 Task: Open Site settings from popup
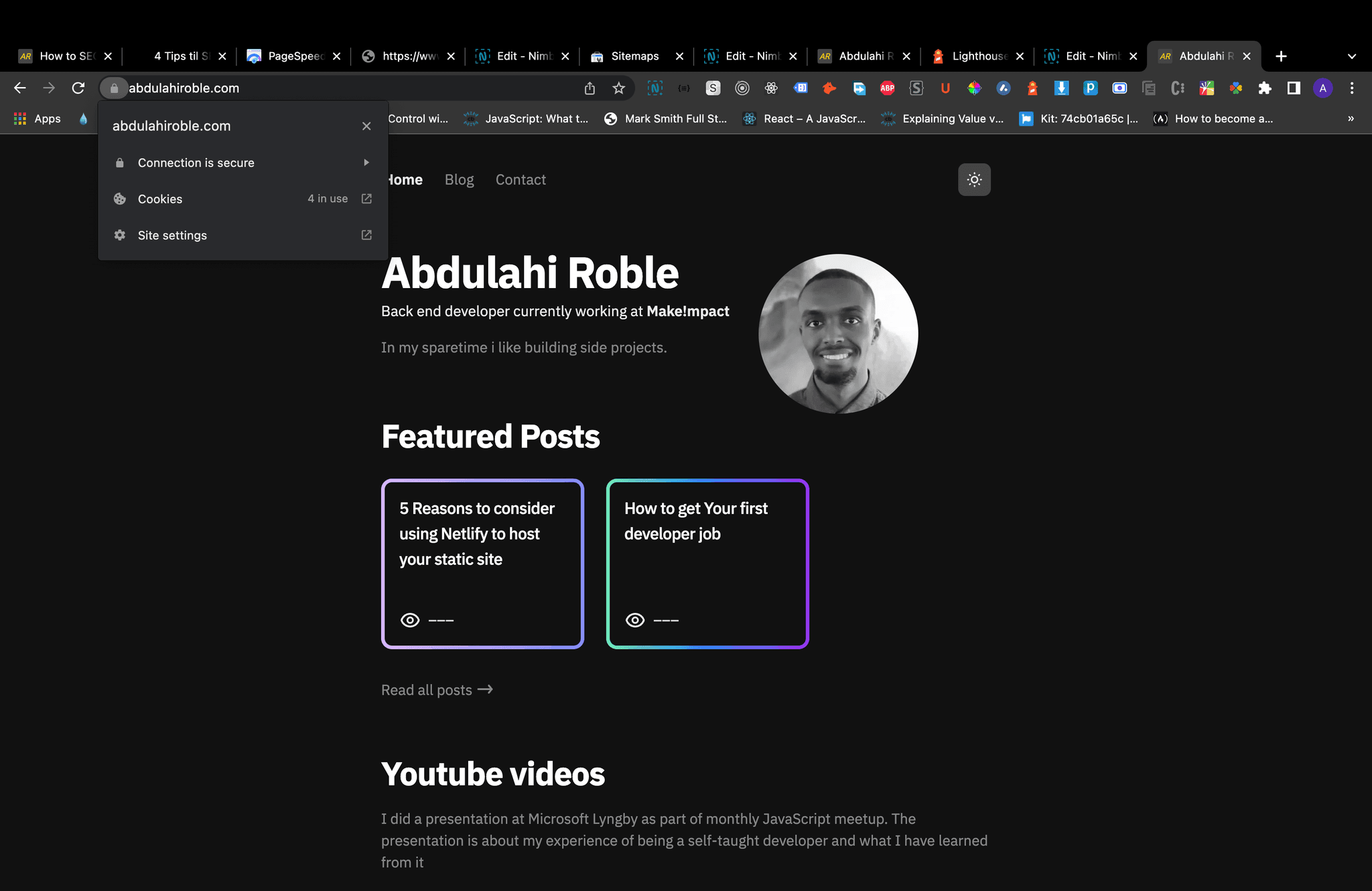[x=172, y=235]
